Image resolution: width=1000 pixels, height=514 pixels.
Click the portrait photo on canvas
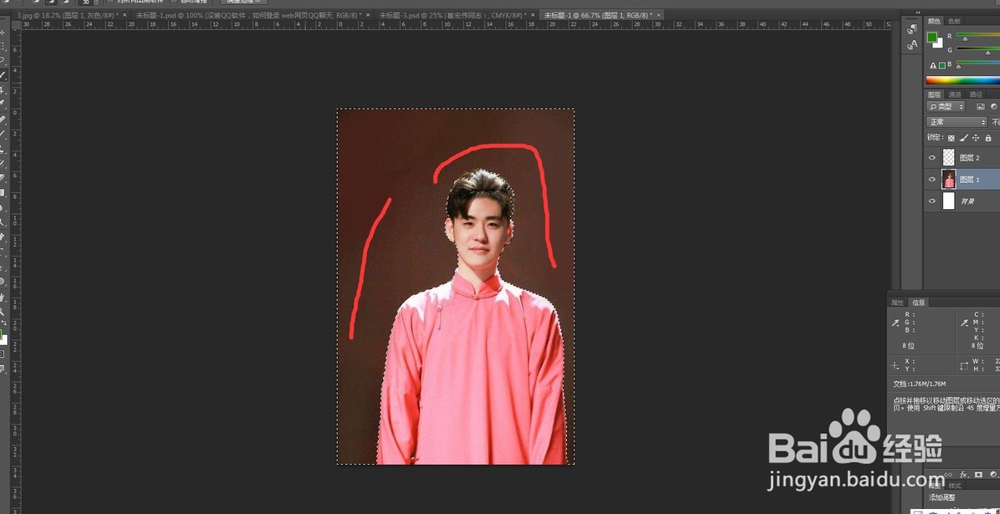coord(455,286)
